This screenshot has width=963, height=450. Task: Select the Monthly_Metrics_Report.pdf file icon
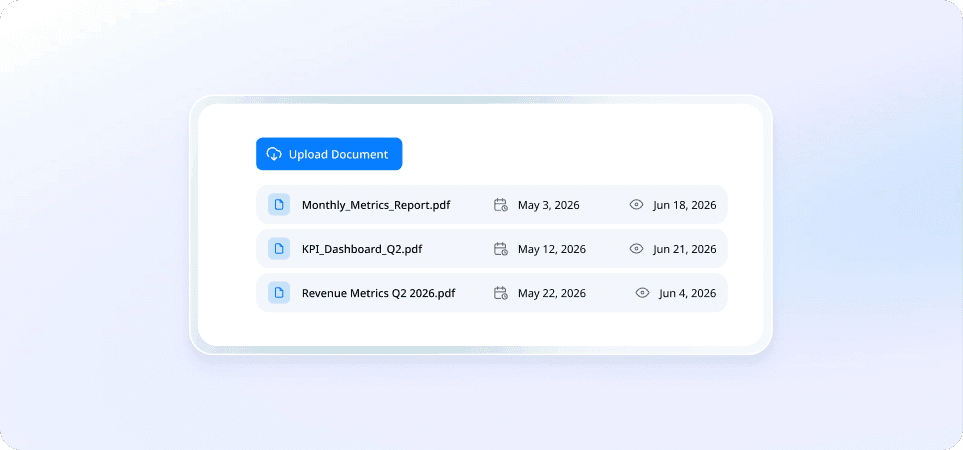point(279,204)
